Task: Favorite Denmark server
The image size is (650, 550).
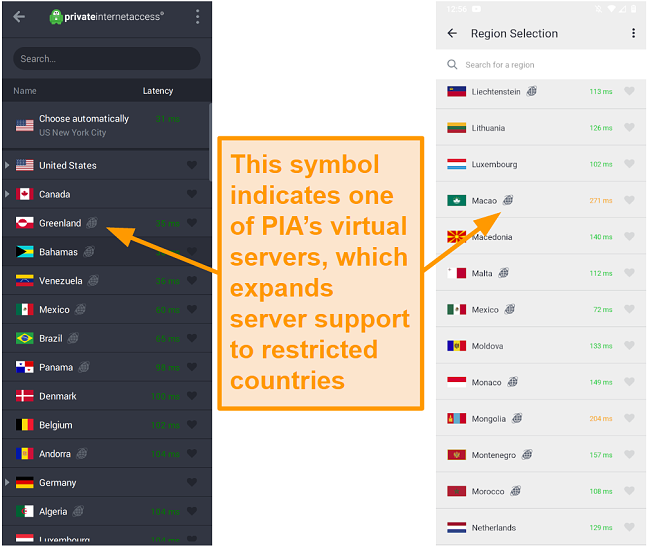Action: (x=192, y=396)
